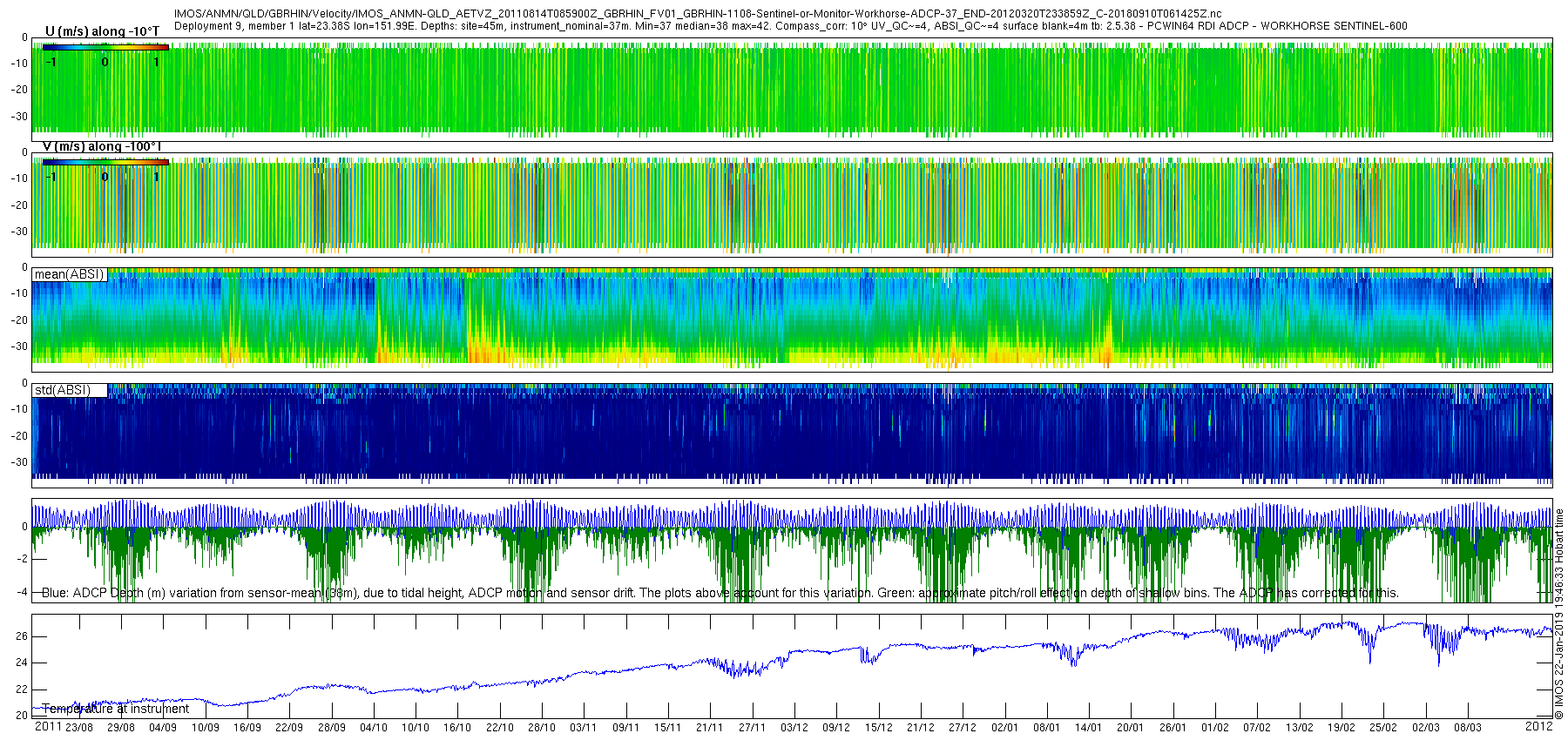Click the file path title at the top
1568x740 pixels.
[x=698, y=14]
